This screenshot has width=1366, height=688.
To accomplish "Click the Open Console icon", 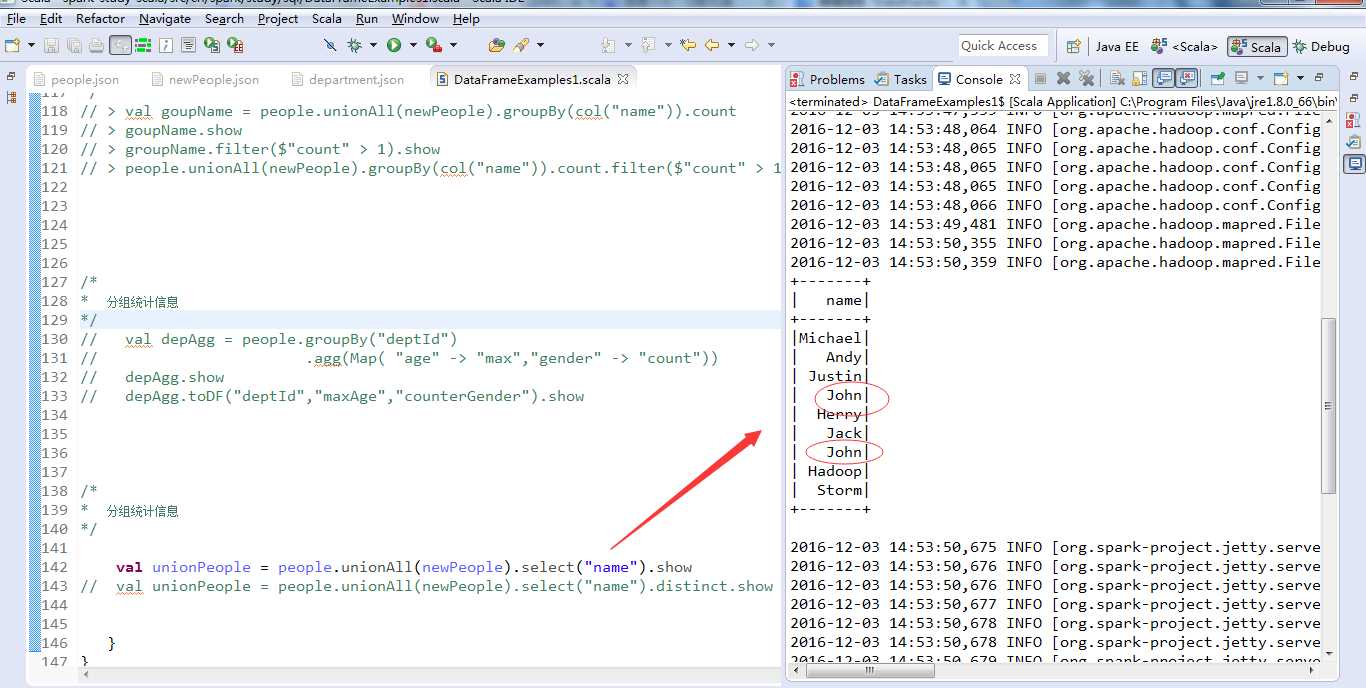I will [1280, 78].
